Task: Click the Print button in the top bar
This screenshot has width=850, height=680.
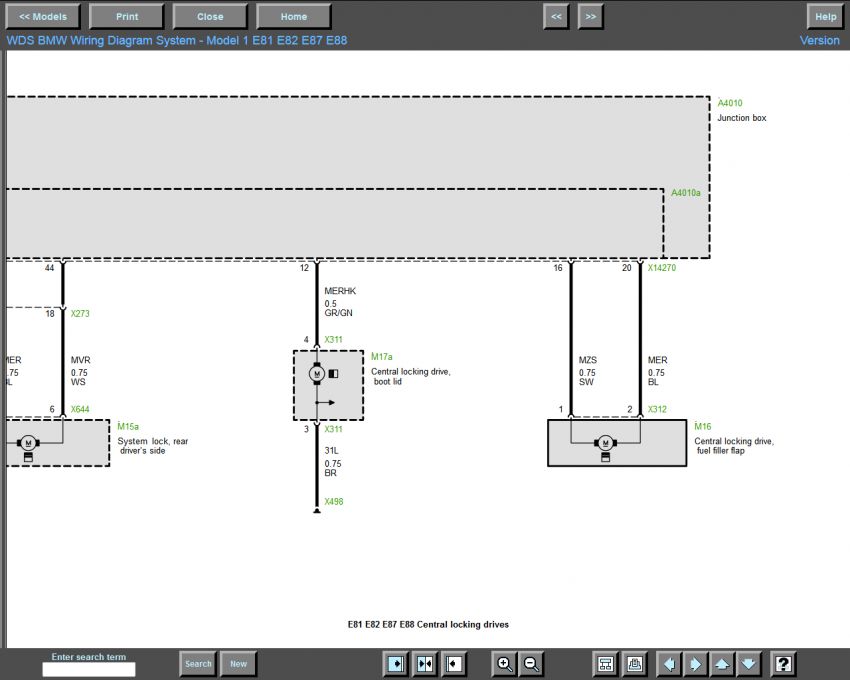Action: [127, 17]
